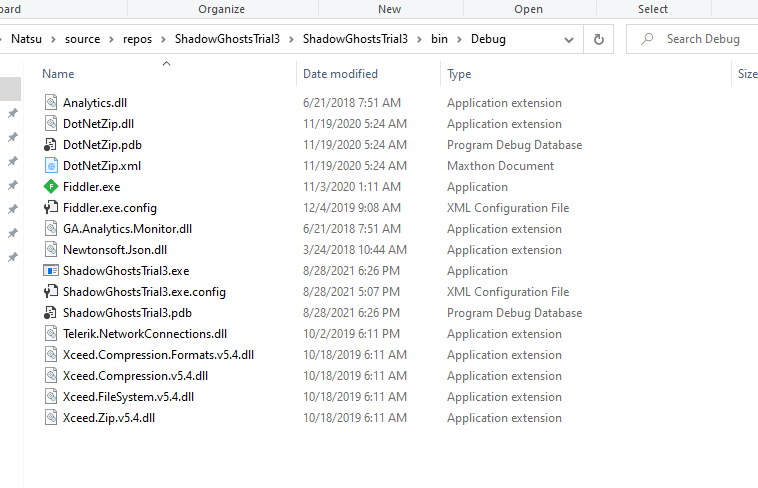Click the DotNetZip.pdb file icon

click(x=52, y=145)
